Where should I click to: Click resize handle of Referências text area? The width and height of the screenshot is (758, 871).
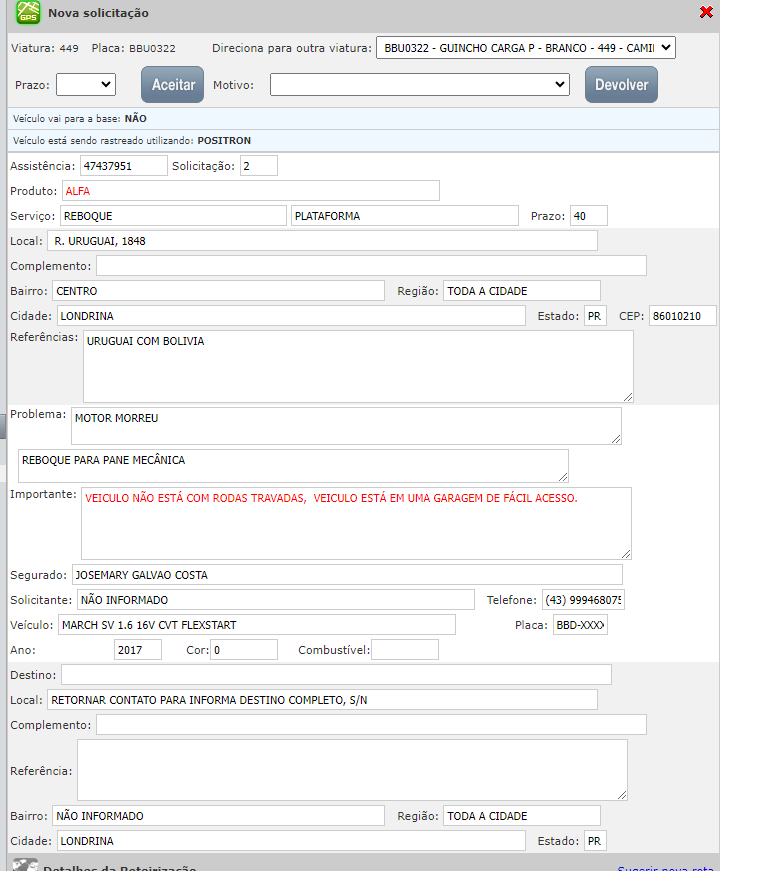click(627, 396)
